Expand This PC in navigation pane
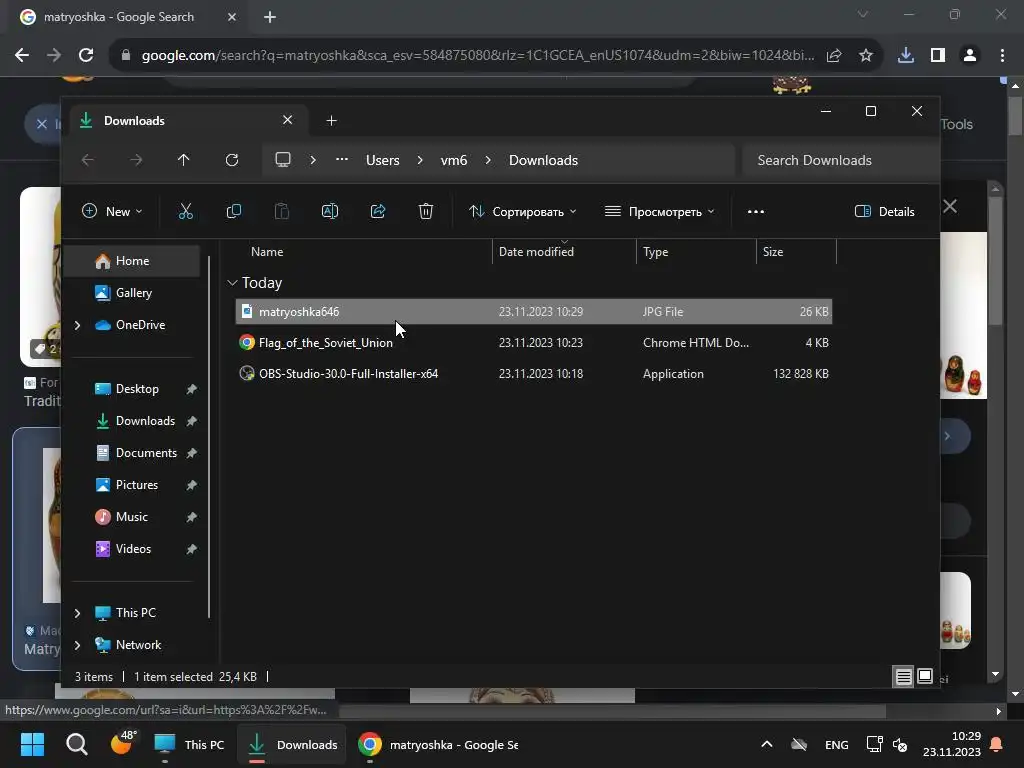The width and height of the screenshot is (1024, 768). coord(77,613)
